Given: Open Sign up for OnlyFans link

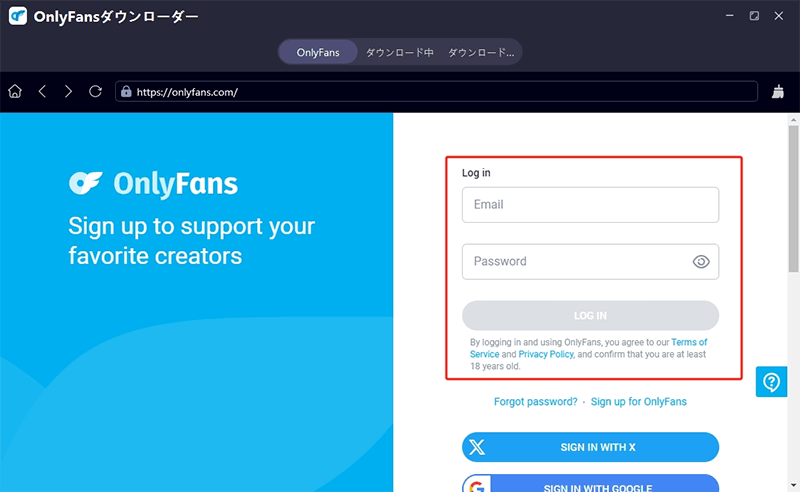Looking at the screenshot, I should click(x=638, y=401).
